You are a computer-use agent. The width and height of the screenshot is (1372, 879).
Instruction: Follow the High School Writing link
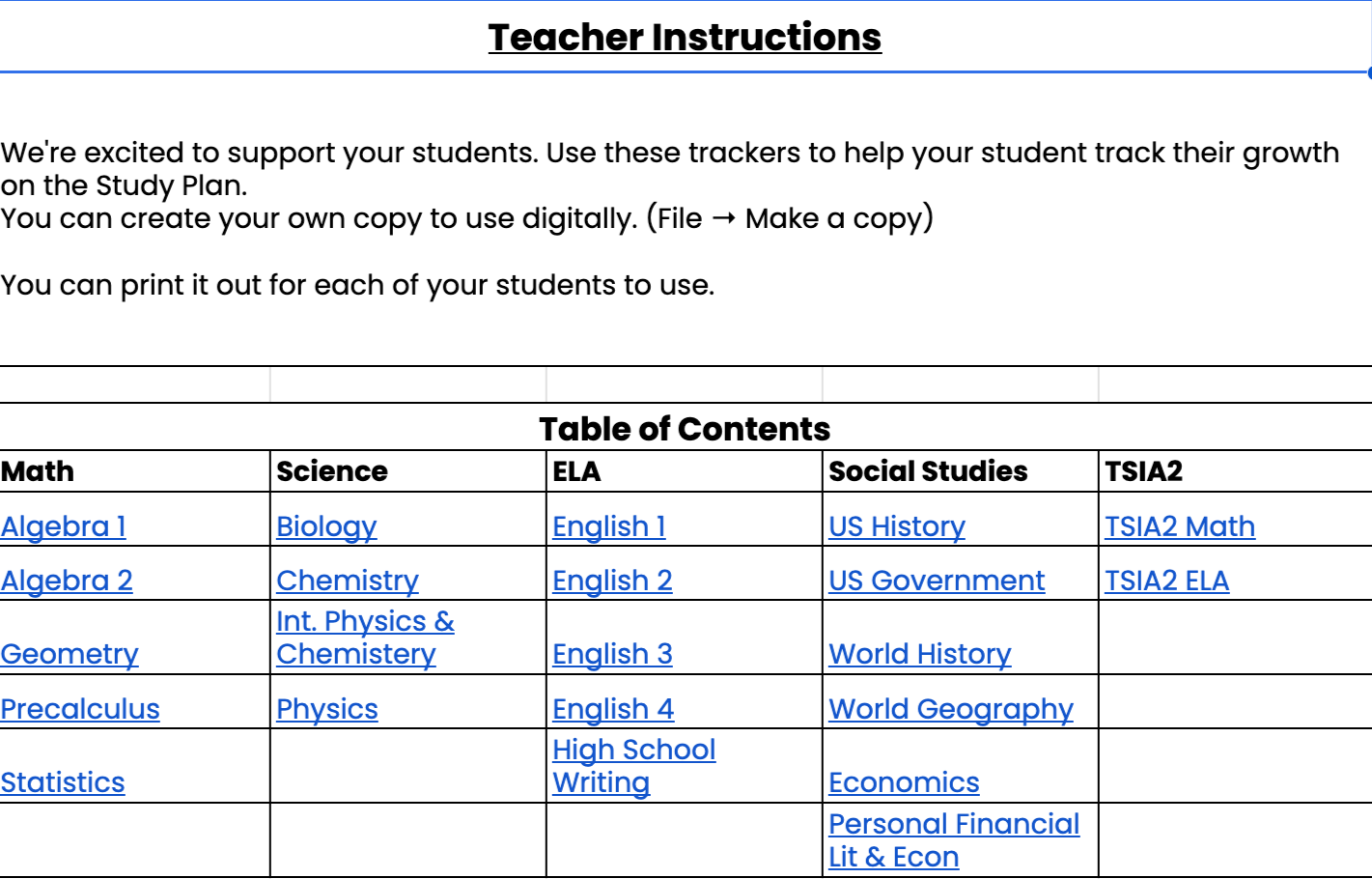pyautogui.click(x=634, y=766)
